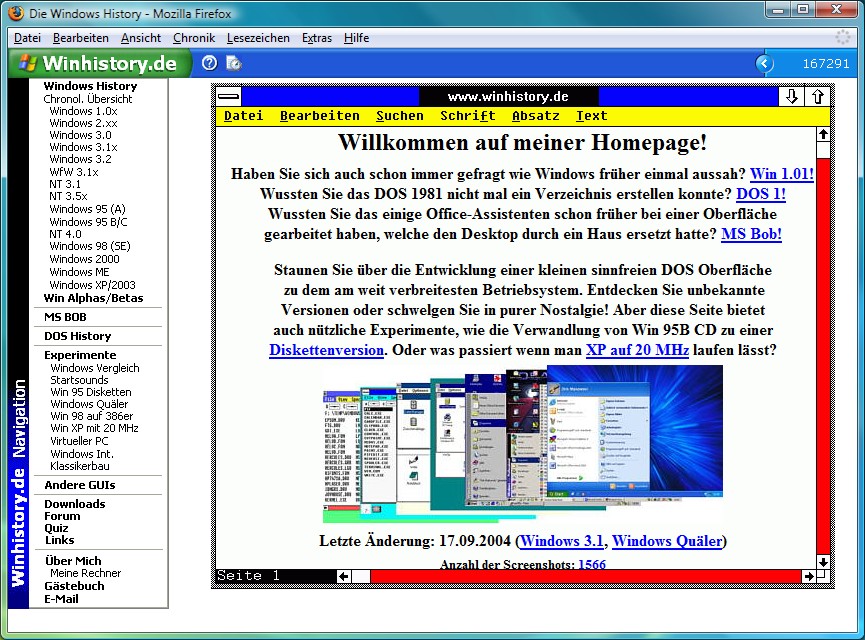The height and width of the screenshot is (640, 865).
Task: Click the Firefox logo in the title bar
Action: pos(16,13)
